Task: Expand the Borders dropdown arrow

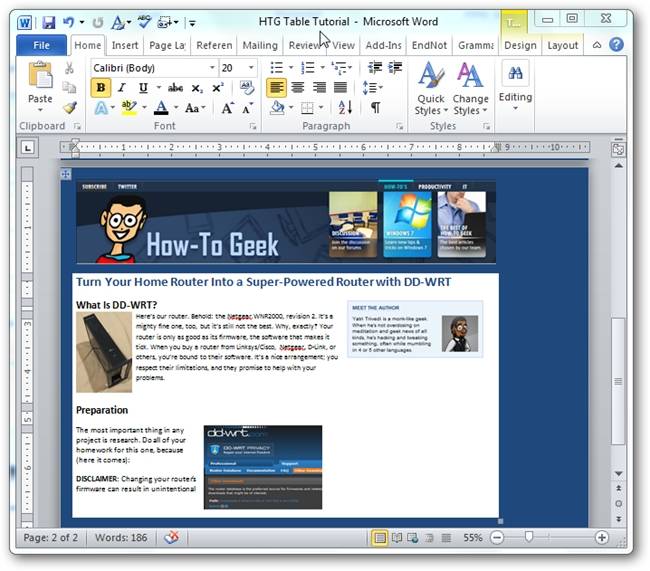Action: (321, 108)
